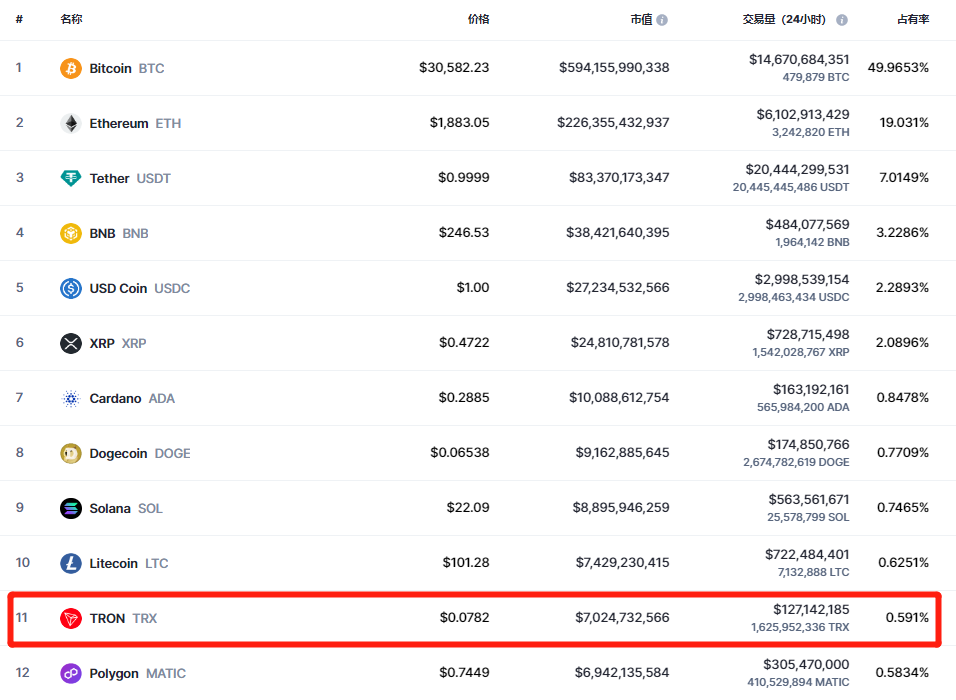
Task: Click Bitcoin's 24h volume $14,670,684,351
Action: [799, 60]
